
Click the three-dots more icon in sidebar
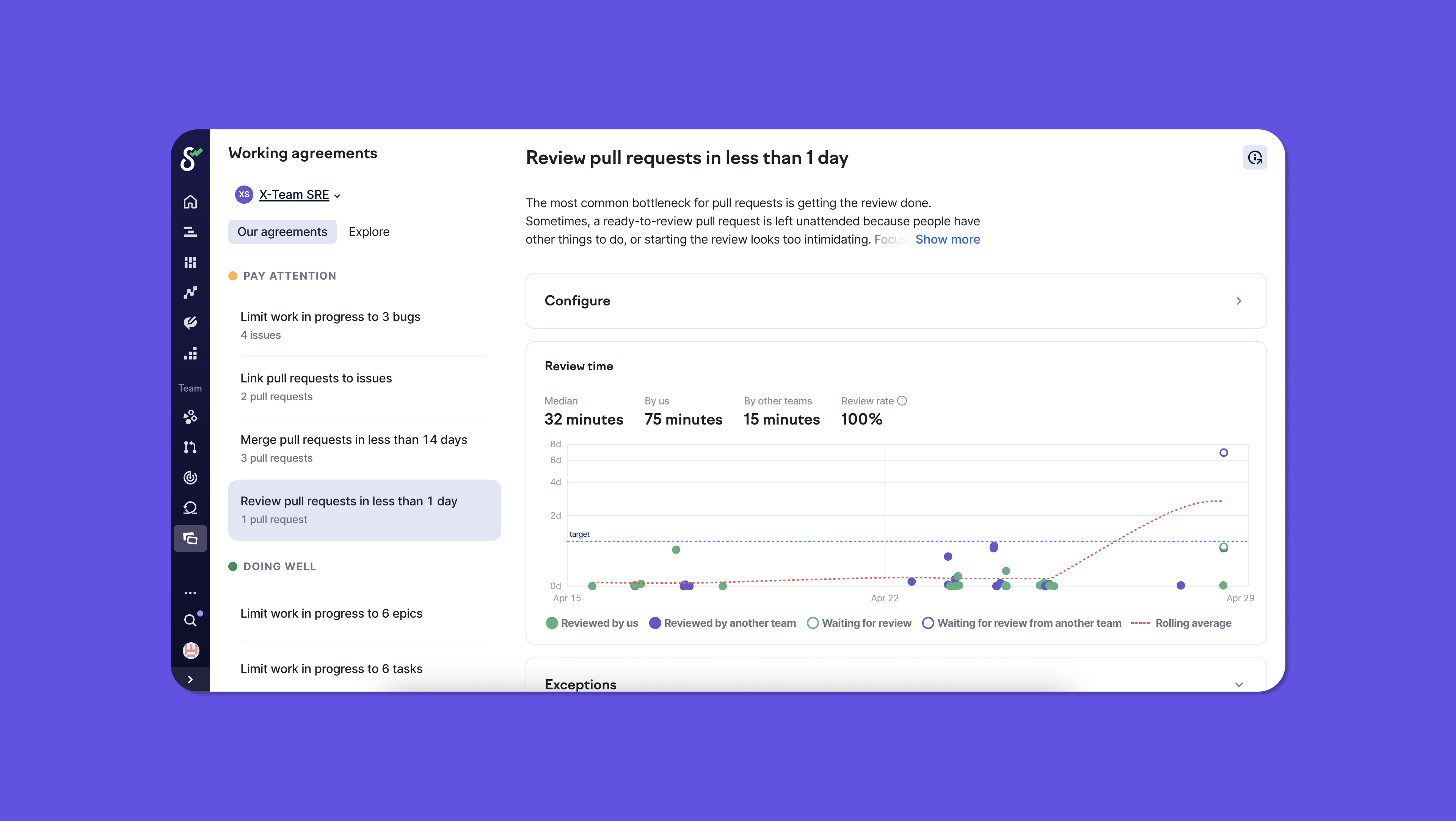pos(190,593)
